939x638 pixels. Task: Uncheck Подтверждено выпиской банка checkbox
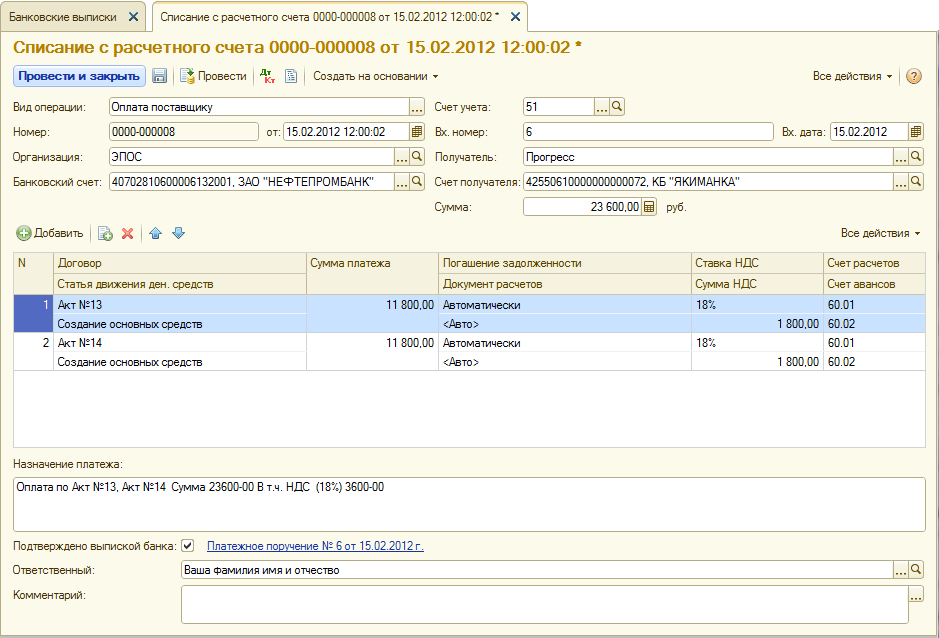click(188, 546)
